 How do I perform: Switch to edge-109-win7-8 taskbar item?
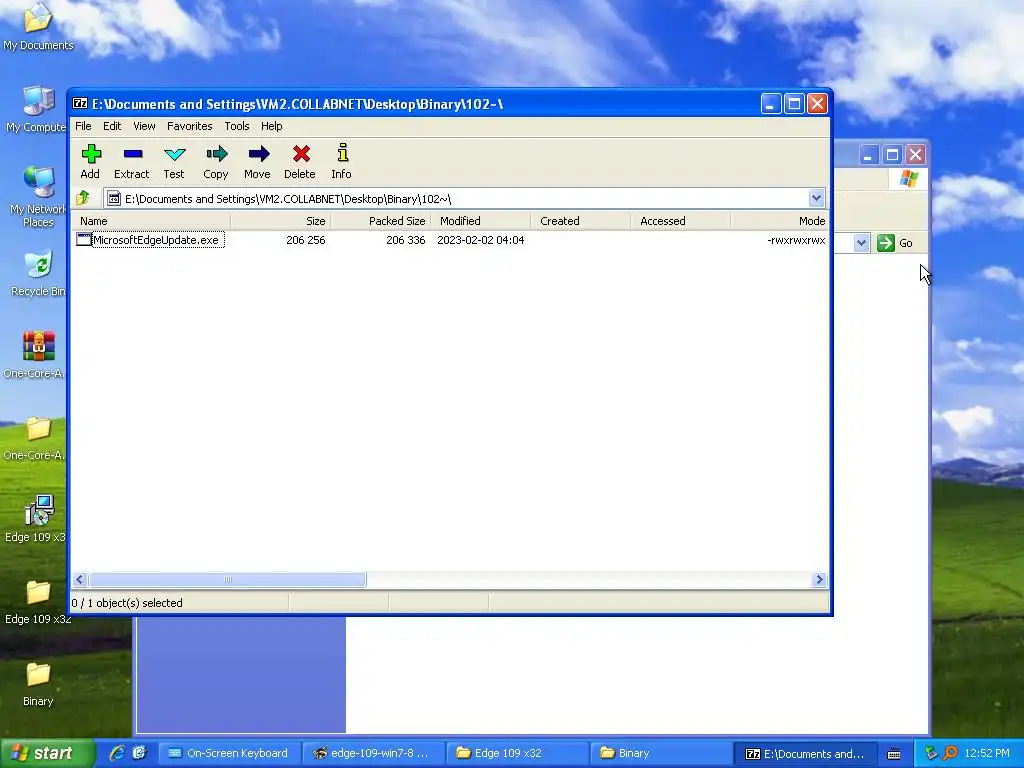[x=374, y=753]
